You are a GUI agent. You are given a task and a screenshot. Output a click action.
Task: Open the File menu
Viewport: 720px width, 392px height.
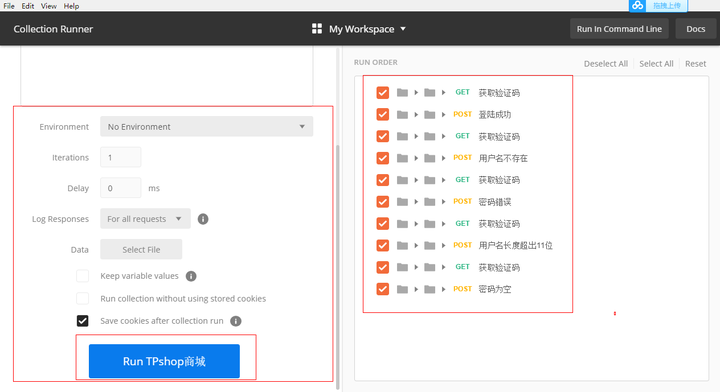coord(9,6)
